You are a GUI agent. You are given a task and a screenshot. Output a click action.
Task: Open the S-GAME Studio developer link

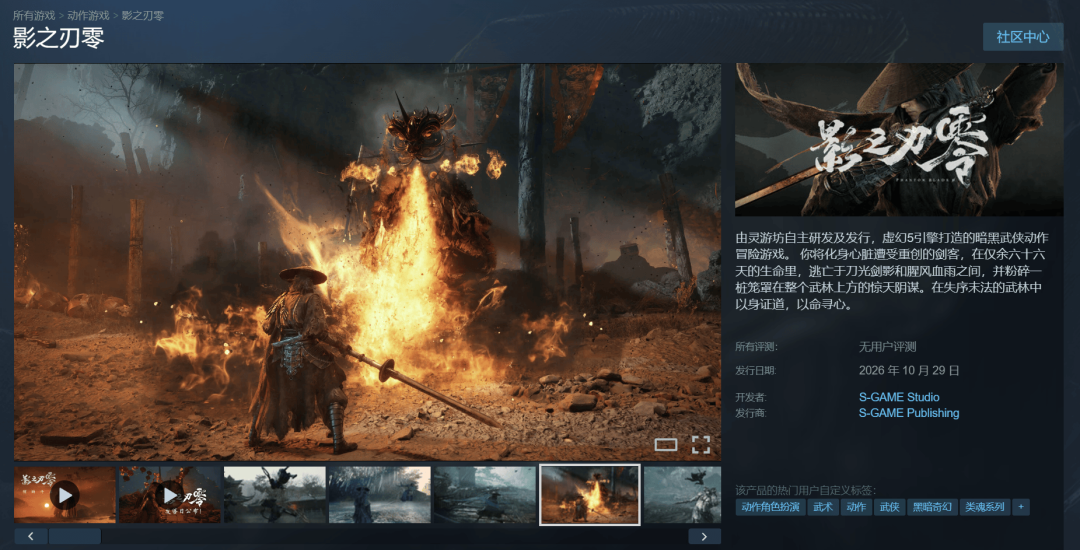[x=899, y=397]
